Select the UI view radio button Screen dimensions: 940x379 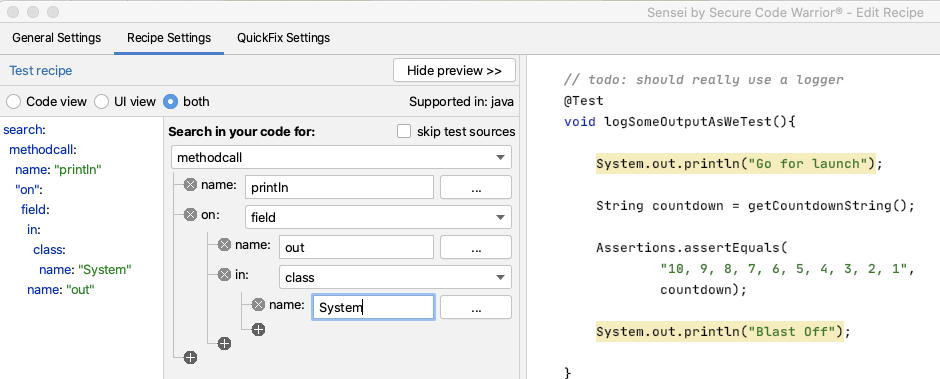pos(102,101)
